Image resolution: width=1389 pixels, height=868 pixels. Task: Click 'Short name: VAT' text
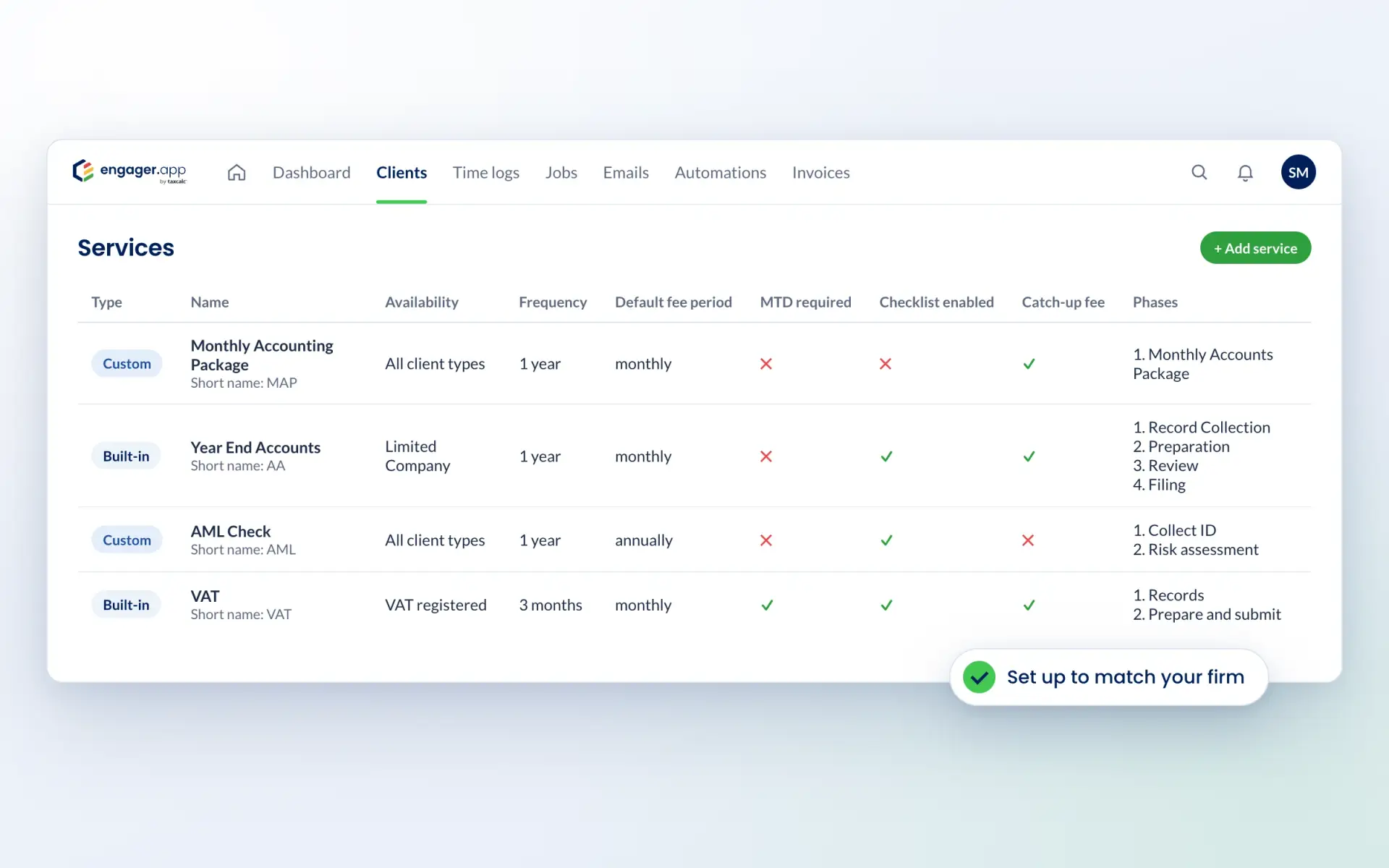241,614
